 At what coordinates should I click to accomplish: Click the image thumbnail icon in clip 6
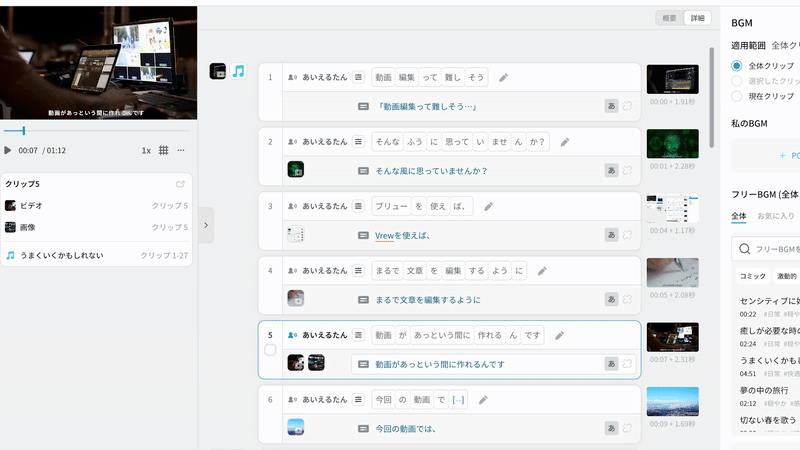pyautogui.click(x=296, y=427)
